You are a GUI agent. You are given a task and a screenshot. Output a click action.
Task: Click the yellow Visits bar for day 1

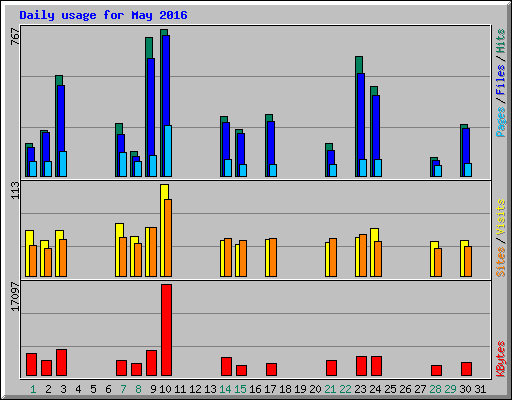[x=27, y=253]
